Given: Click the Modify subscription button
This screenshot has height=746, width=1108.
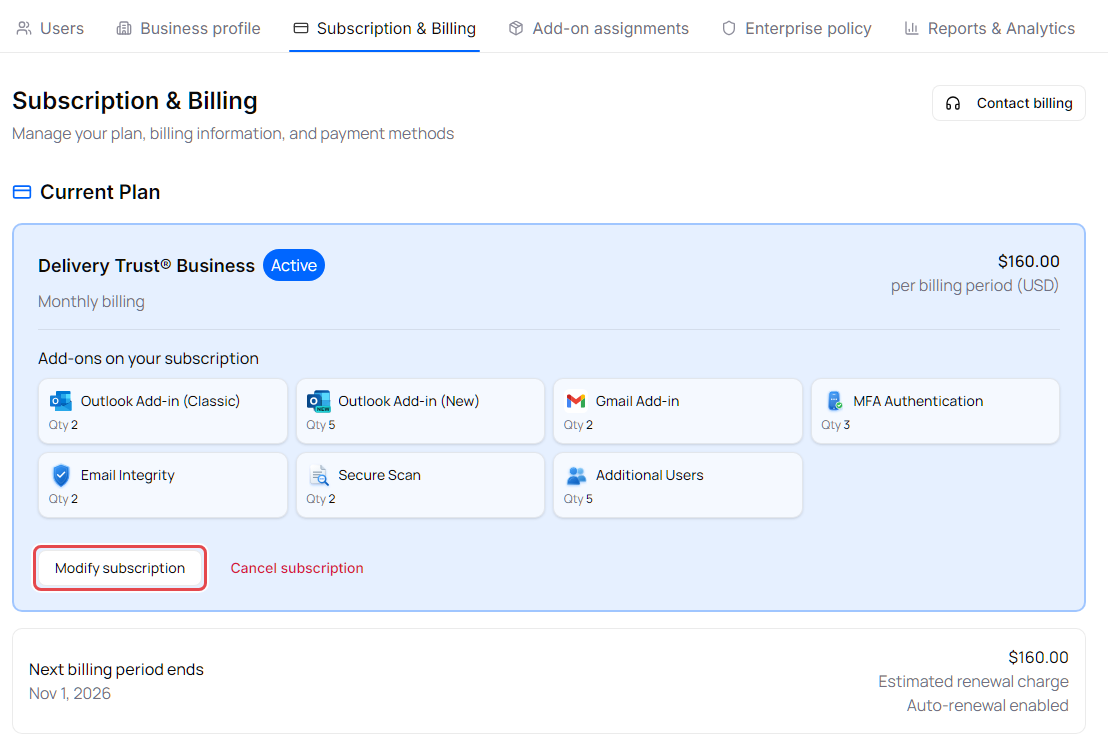Looking at the screenshot, I should tap(120, 568).
